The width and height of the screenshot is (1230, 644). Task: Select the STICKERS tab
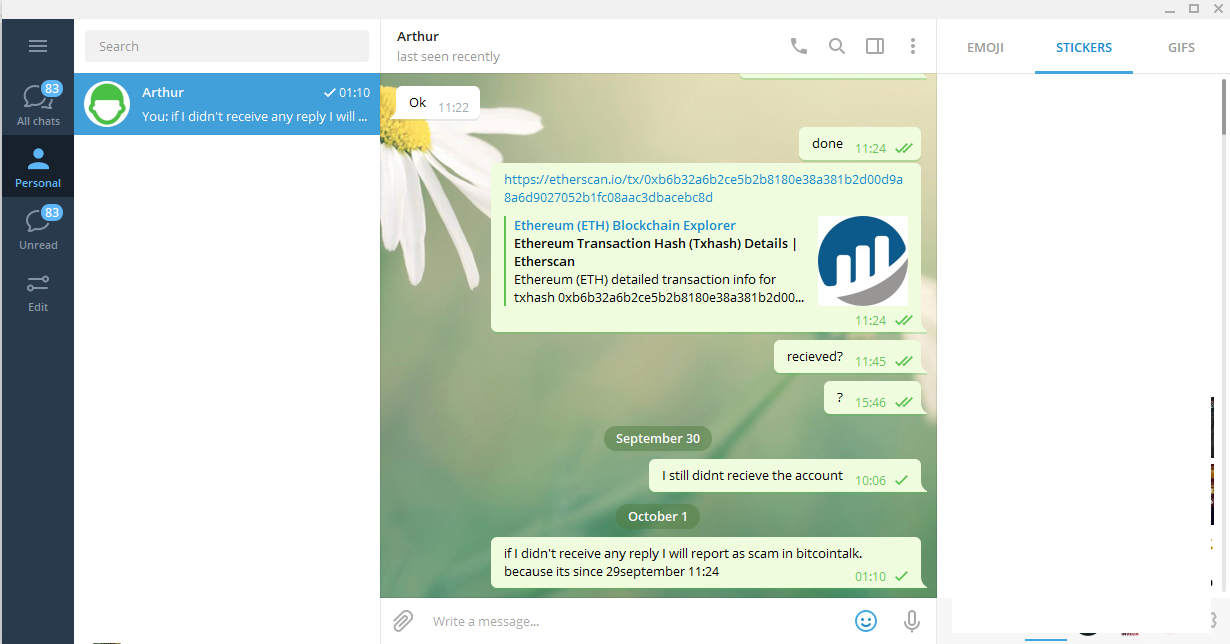[1084, 47]
